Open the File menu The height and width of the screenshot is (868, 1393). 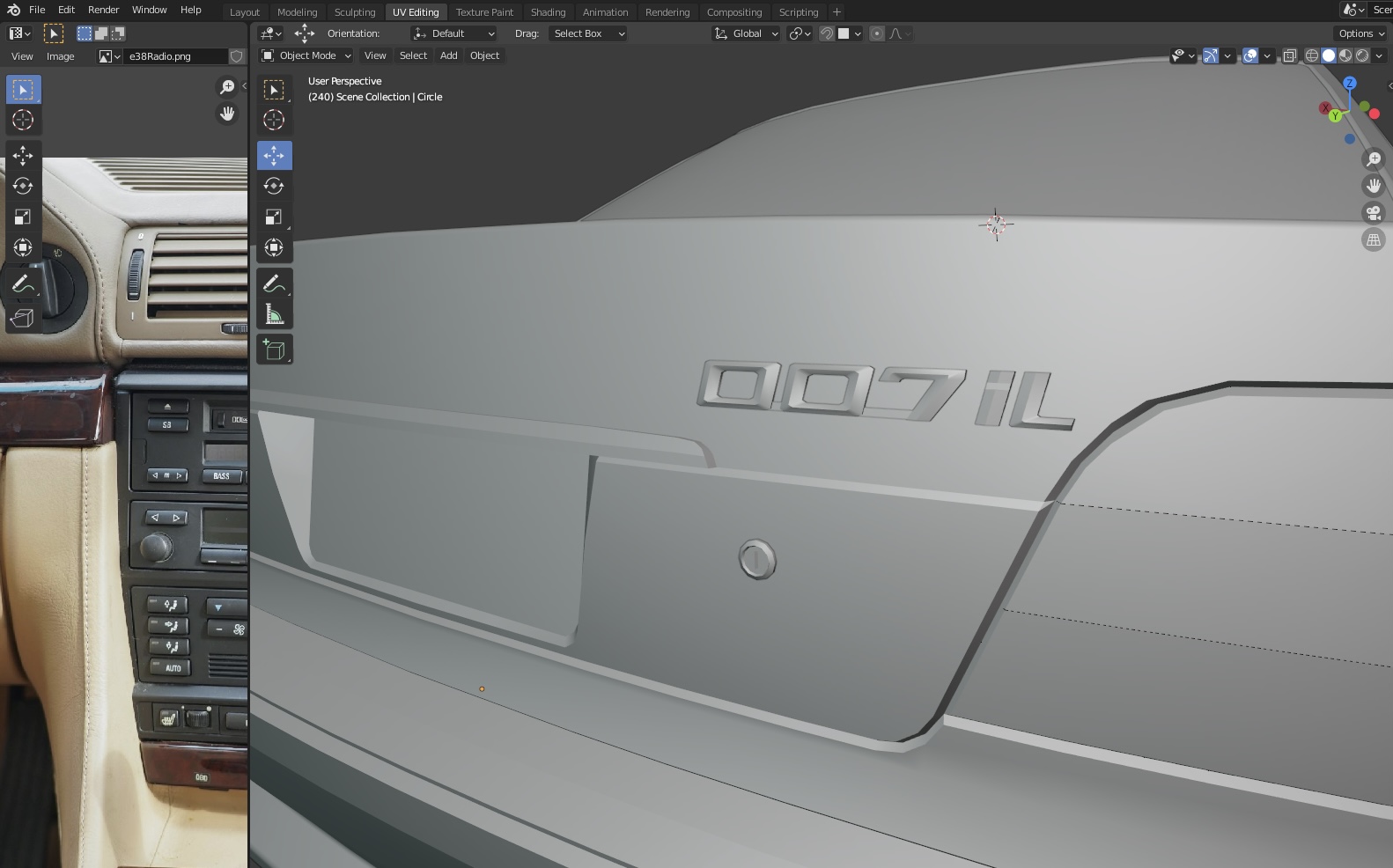[37, 10]
